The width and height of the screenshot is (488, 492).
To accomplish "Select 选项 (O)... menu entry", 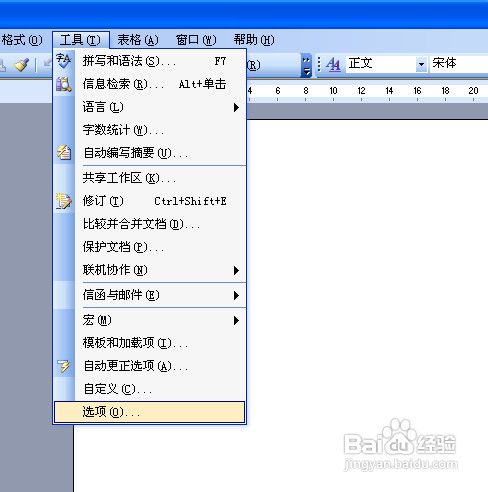I will pos(149,412).
